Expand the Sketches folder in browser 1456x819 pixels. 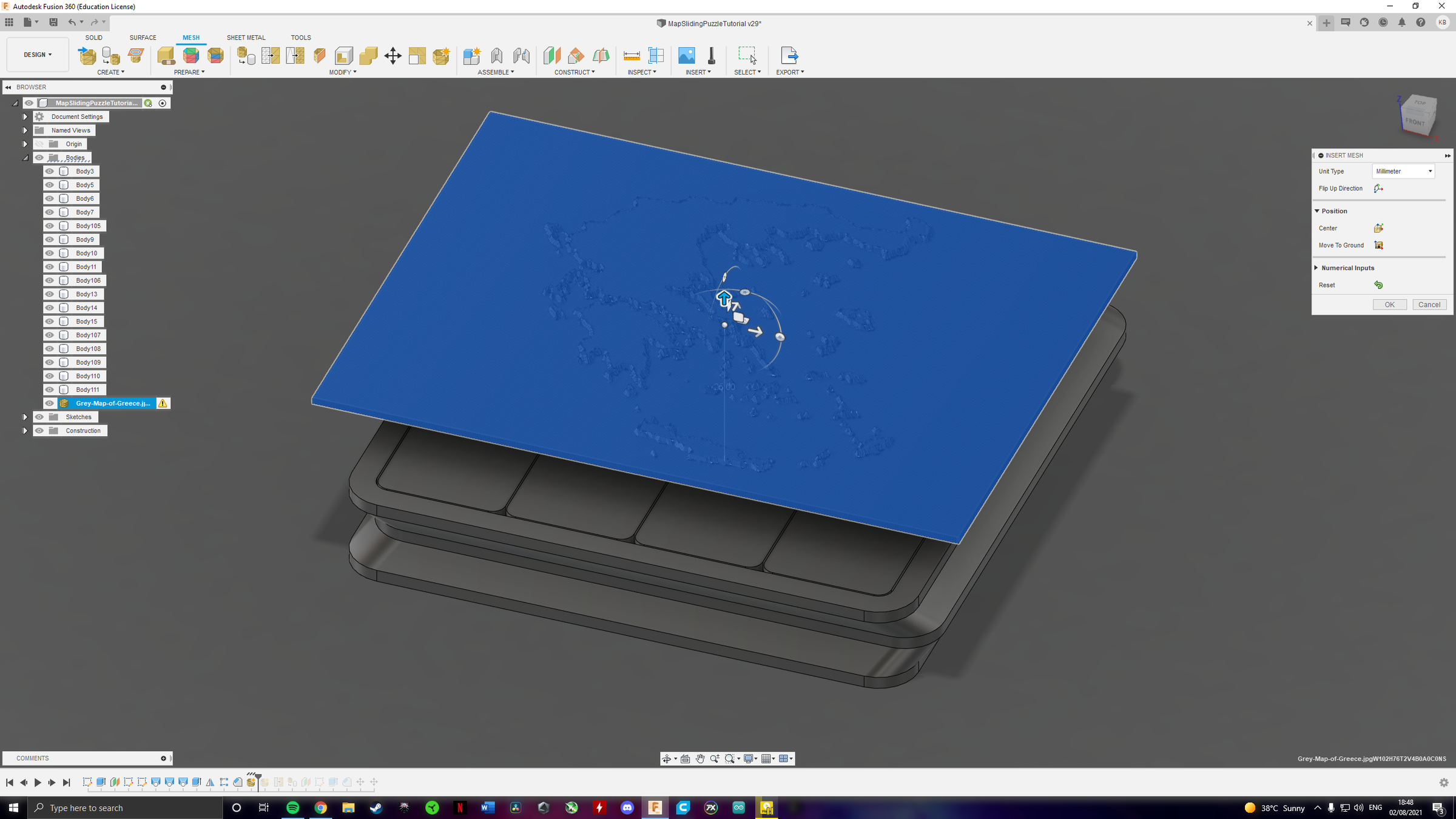coord(25,417)
